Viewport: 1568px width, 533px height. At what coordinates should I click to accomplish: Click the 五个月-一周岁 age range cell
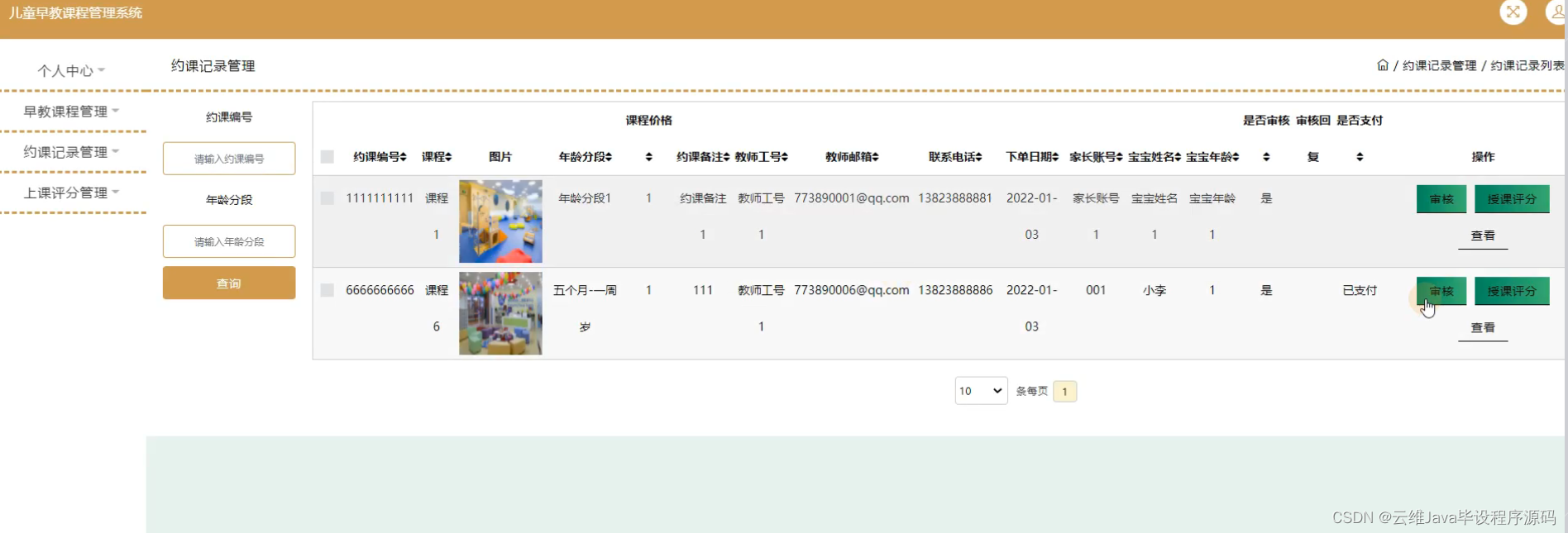pos(585,308)
